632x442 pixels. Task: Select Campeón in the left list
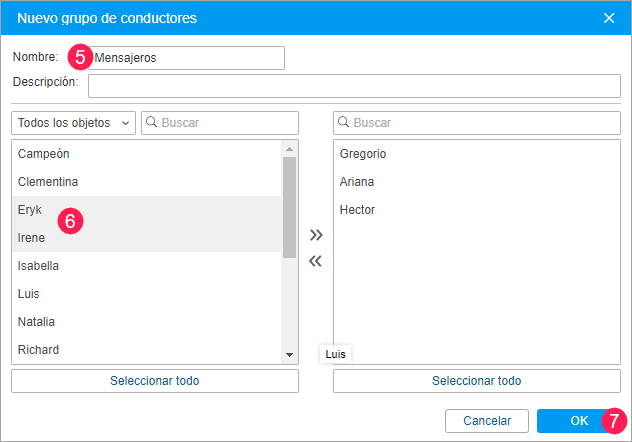pos(43,154)
